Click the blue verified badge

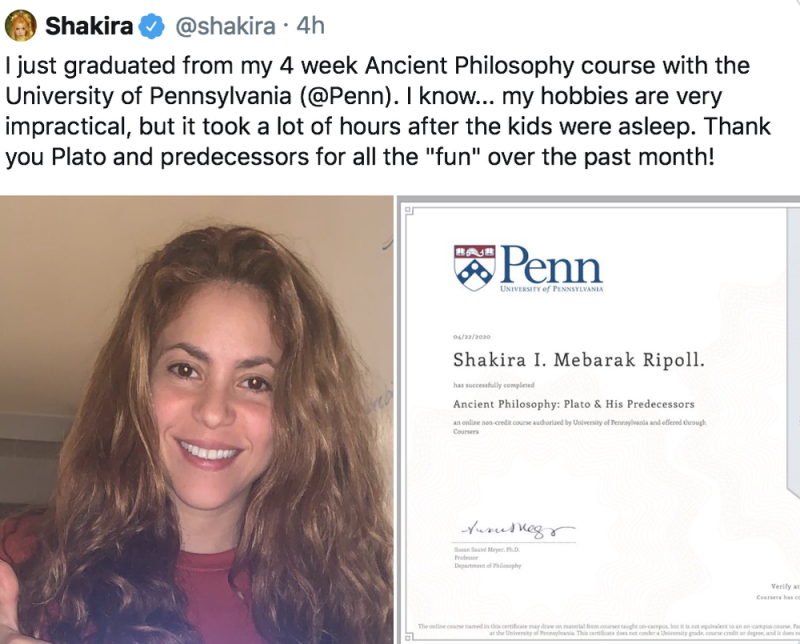[152, 27]
